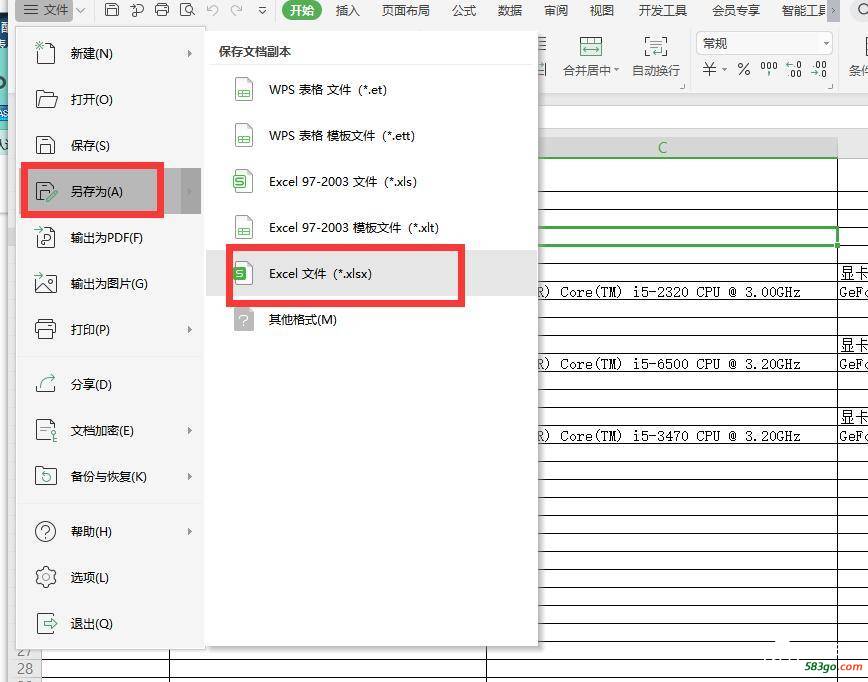Save as Excel 97-2003 模板文件 (*.xlt)
This screenshot has width=868, height=682.
372,228
